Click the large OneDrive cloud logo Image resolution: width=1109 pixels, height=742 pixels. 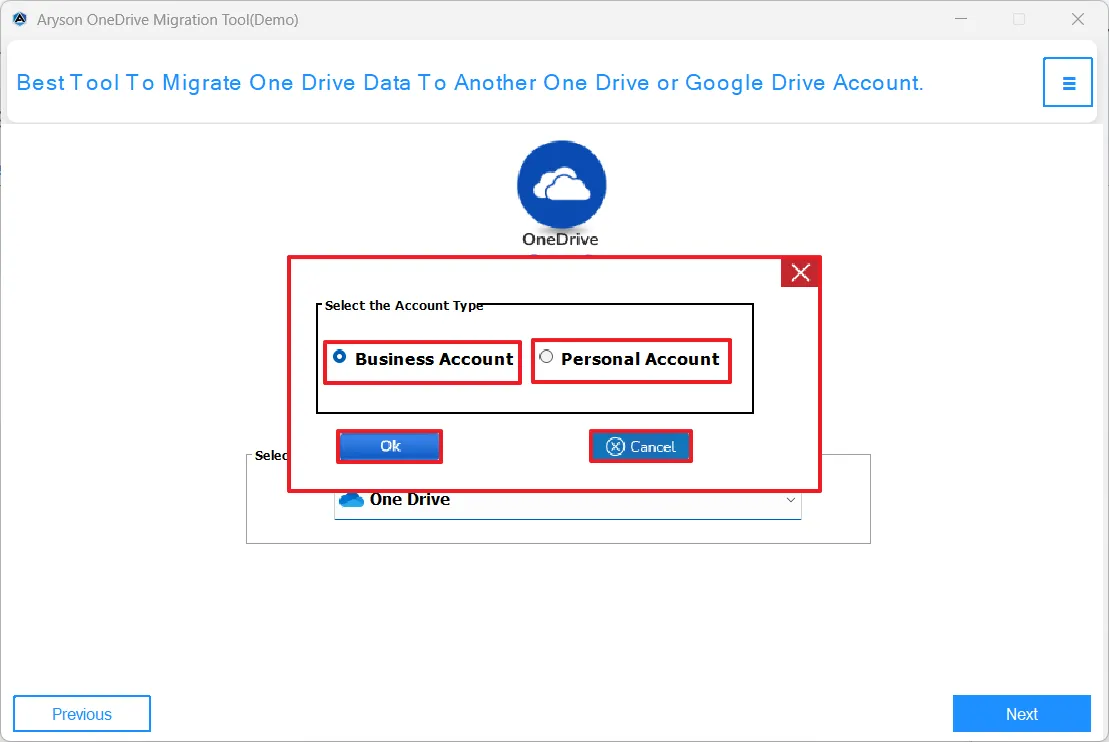tap(561, 185)
